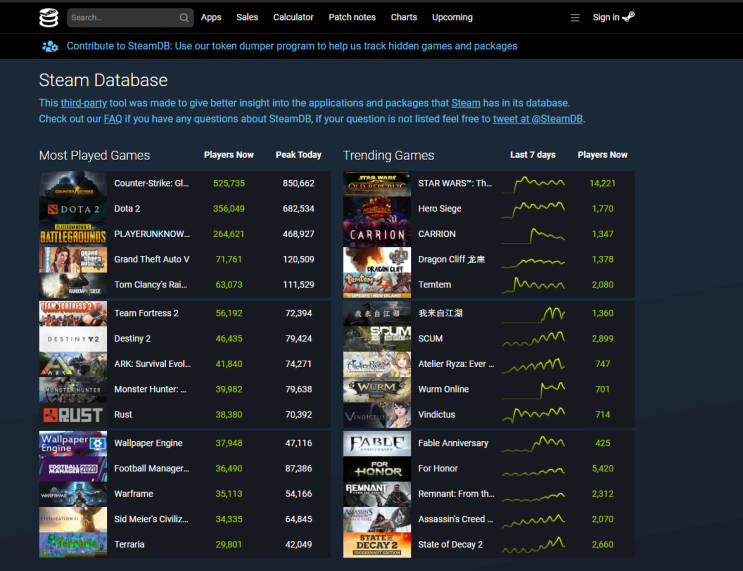The height and width of the screenshot is (571, 743).
Task: Open Most Played Games heading link
Action: 94,156
